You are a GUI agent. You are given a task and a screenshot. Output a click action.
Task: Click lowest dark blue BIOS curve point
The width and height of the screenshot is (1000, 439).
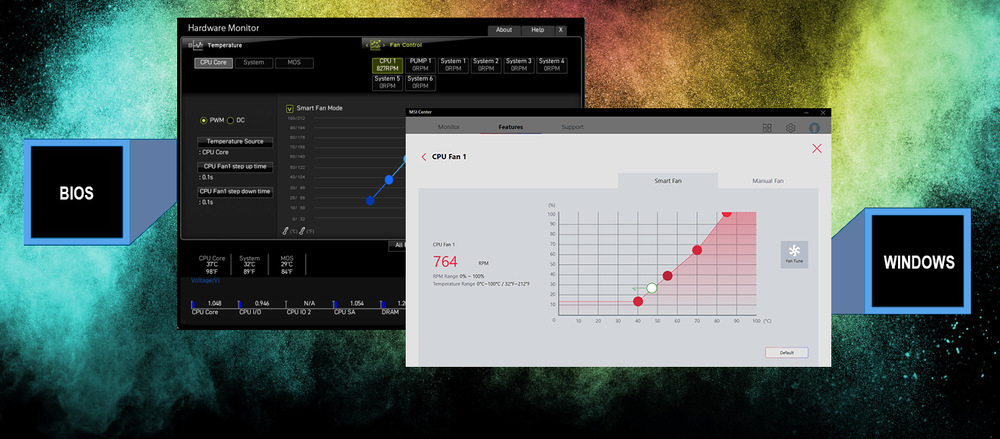point(370,201)
